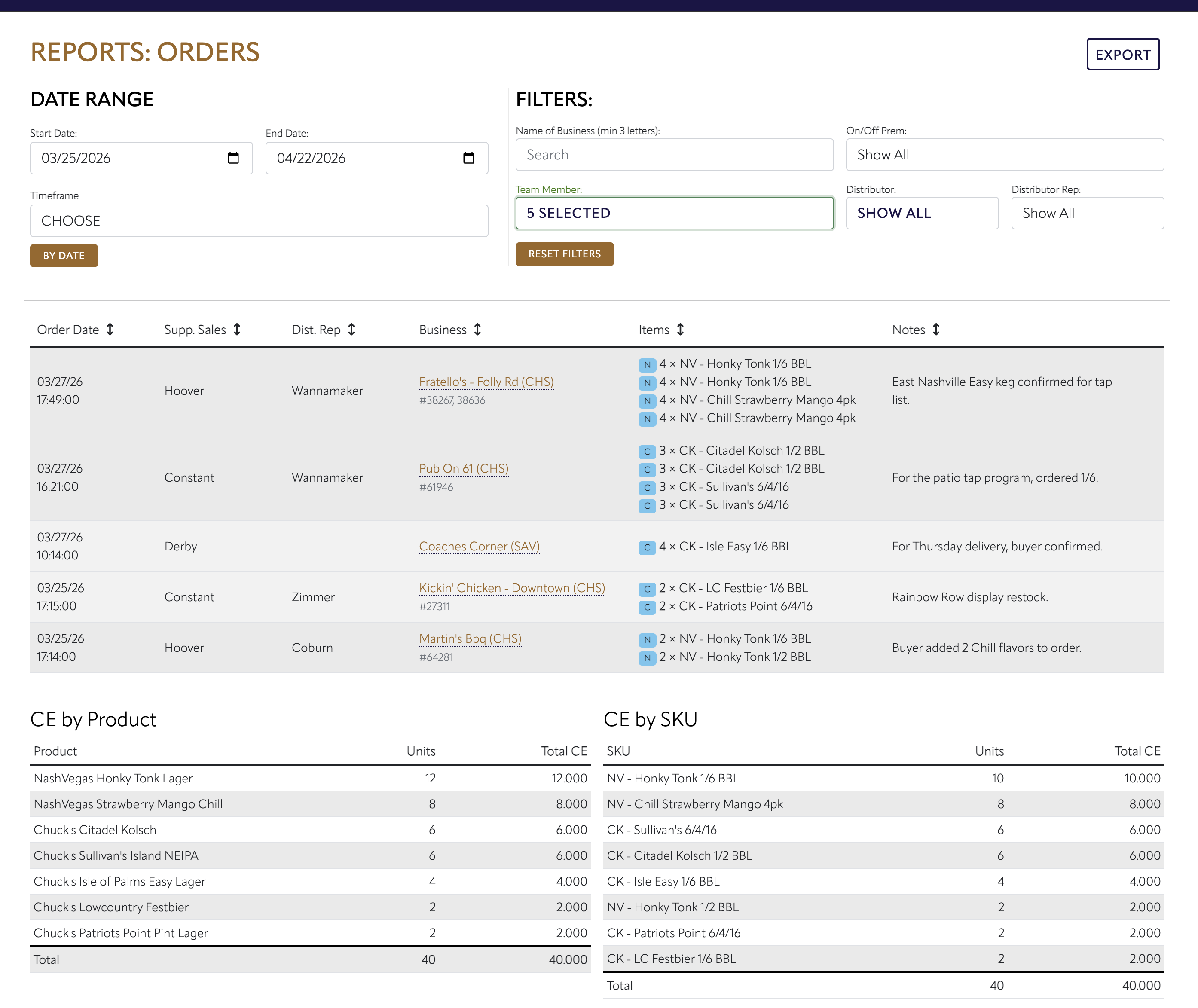Open the Distributor Rep Show All dropdown
Screen dimensions: 1198x1008
point(1087,213)
